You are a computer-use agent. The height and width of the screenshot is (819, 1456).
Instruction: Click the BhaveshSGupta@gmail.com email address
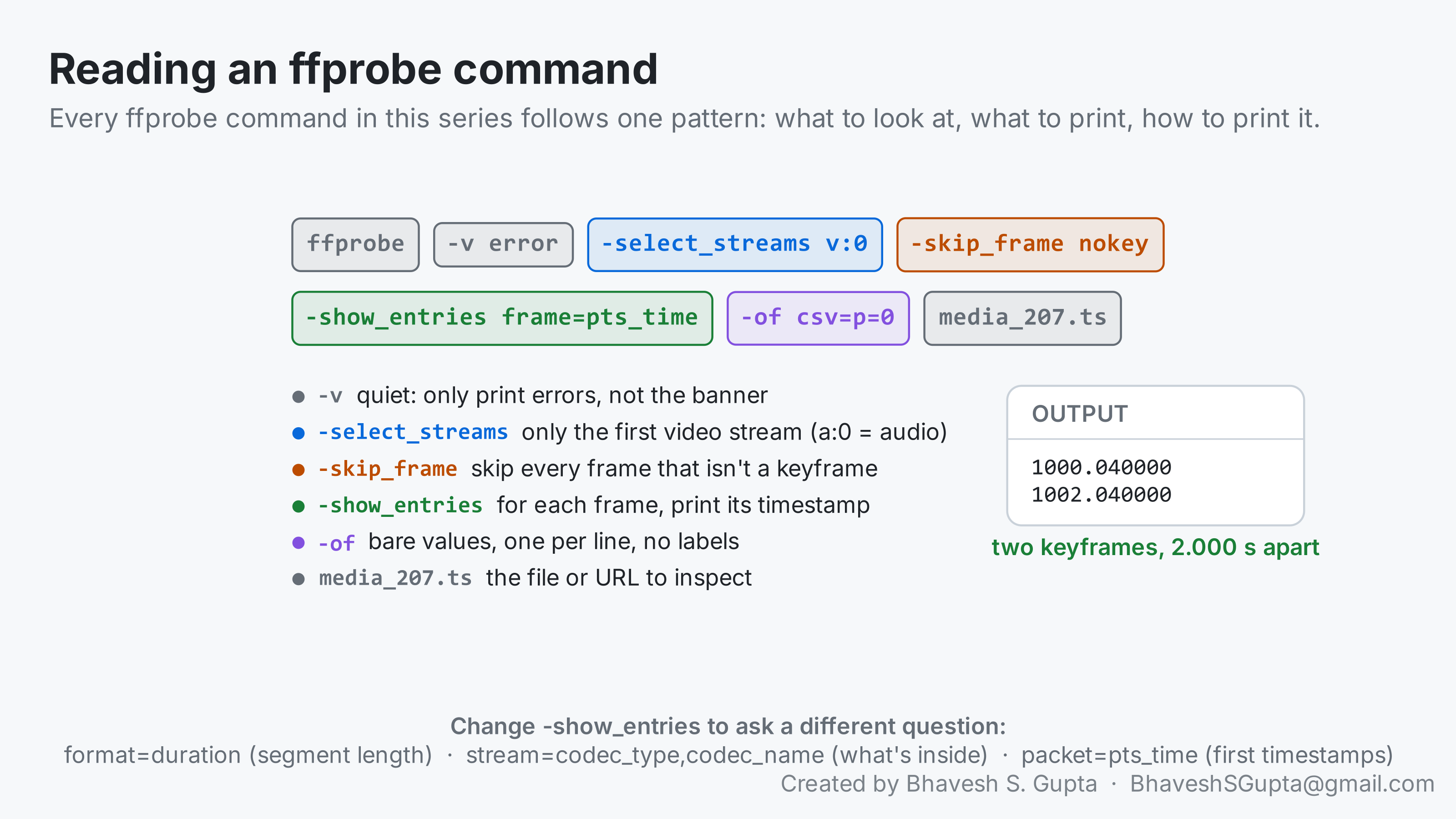coord(1282,784)
